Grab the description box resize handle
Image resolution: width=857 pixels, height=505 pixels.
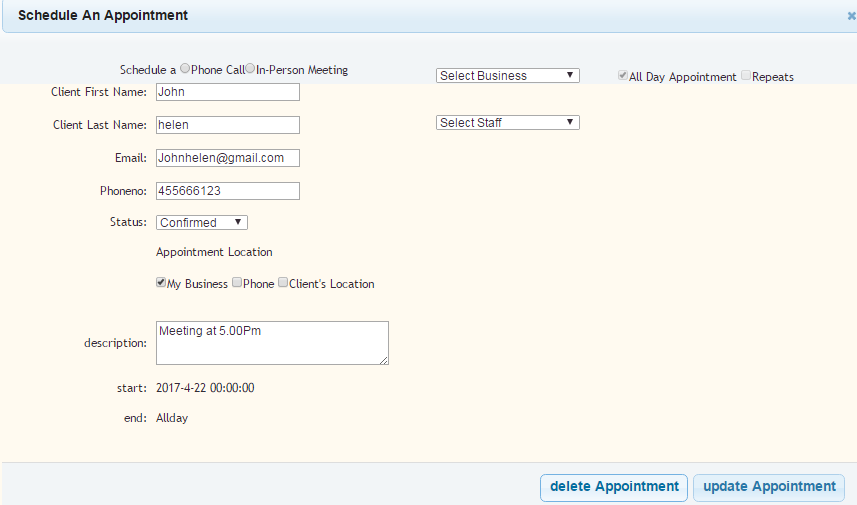click(x=384, y=360)
